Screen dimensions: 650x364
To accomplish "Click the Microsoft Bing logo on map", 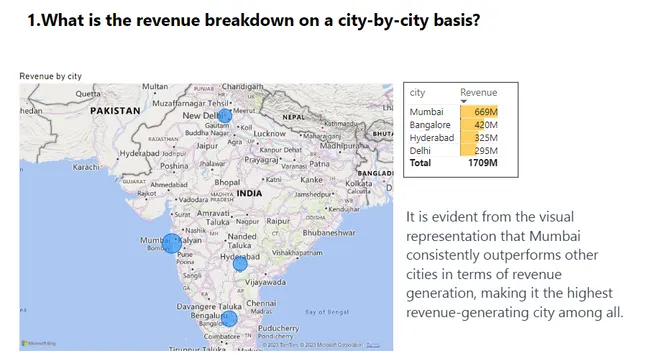I will tap(39, 343).
